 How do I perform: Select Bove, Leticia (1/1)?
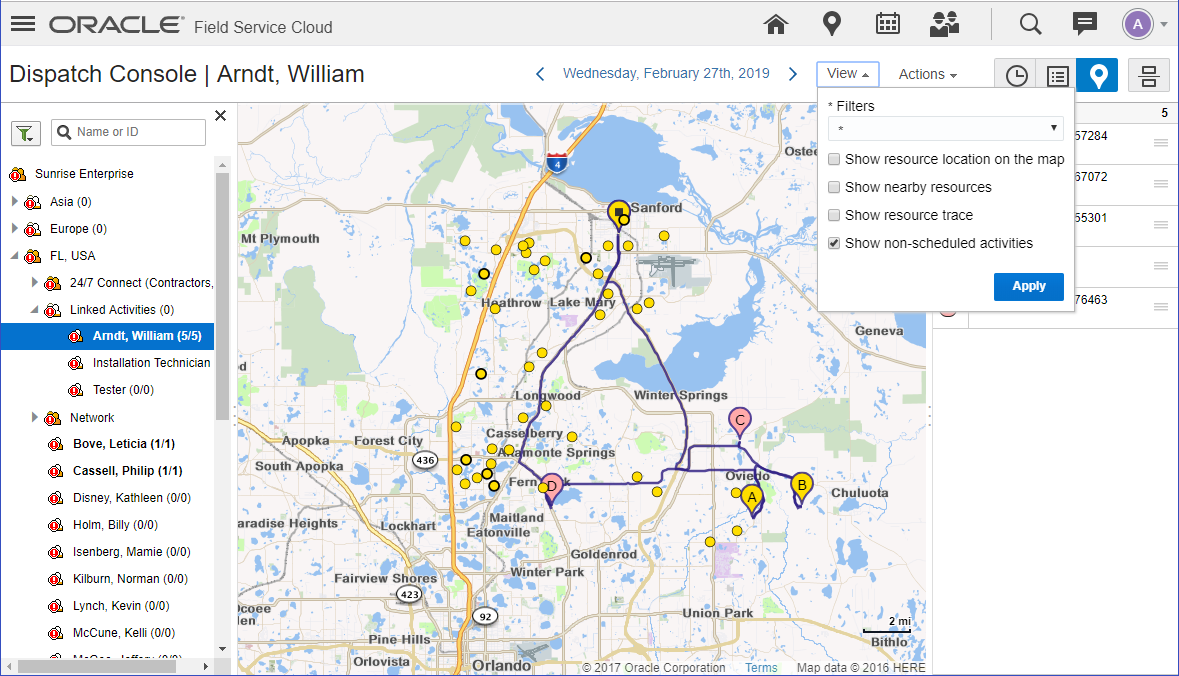[124, 444]
